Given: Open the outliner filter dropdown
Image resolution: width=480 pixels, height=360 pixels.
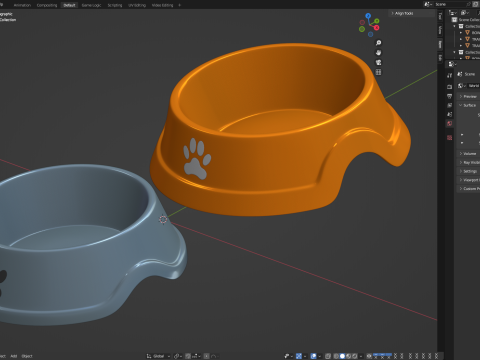Looking at the screenshot, I should click(x=465, y=13).
